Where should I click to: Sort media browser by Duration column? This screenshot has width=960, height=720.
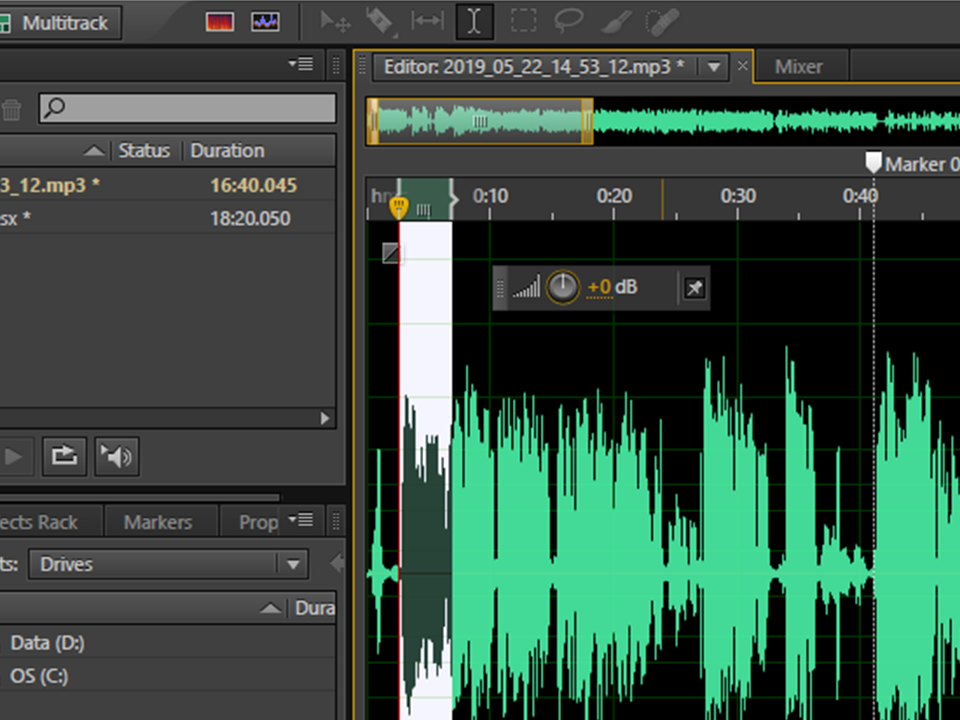(314, 608)
